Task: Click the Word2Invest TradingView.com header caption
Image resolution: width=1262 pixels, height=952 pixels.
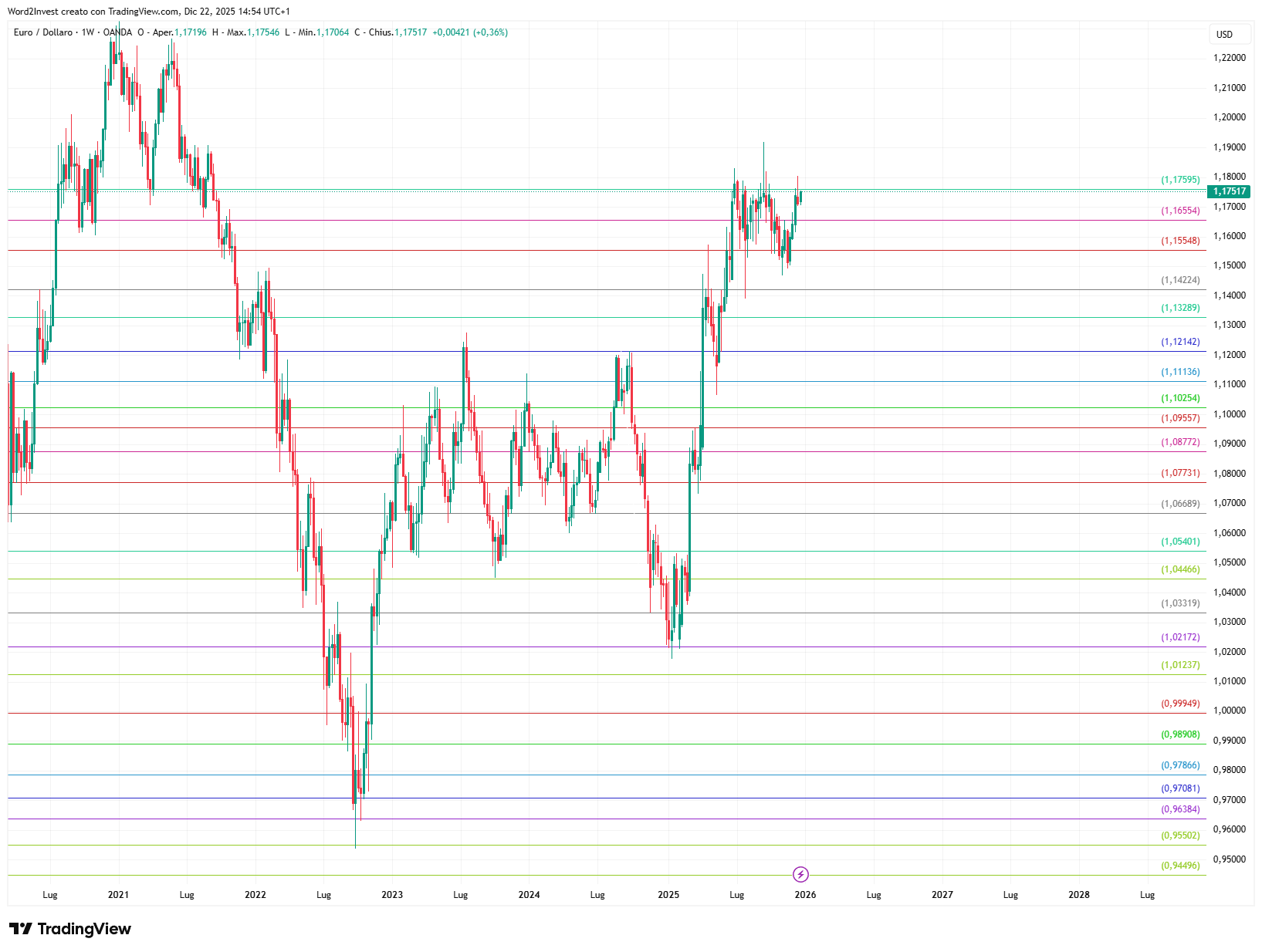Action: tap(149, 12)
